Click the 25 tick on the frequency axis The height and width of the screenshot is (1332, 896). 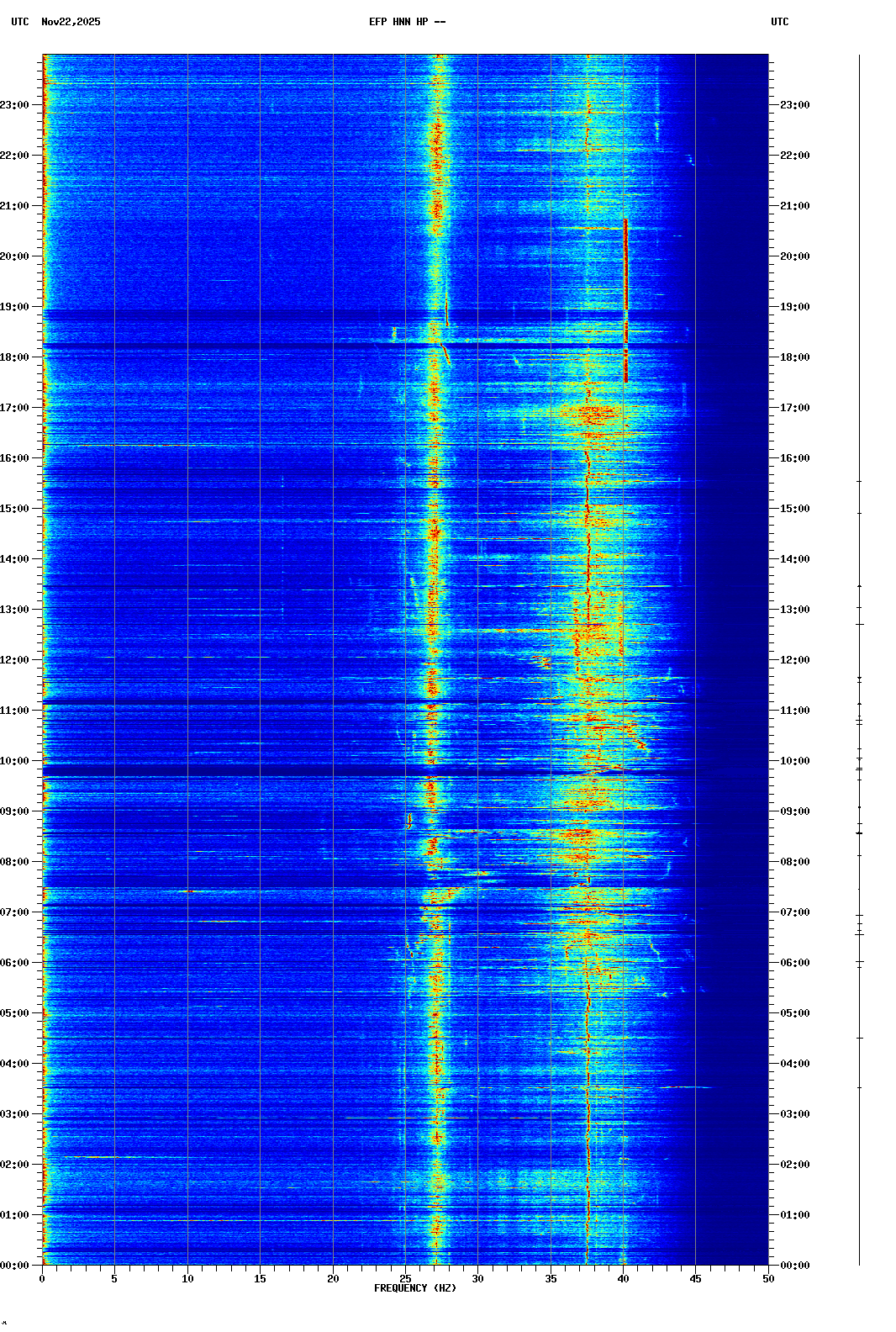click(405, 1278)
